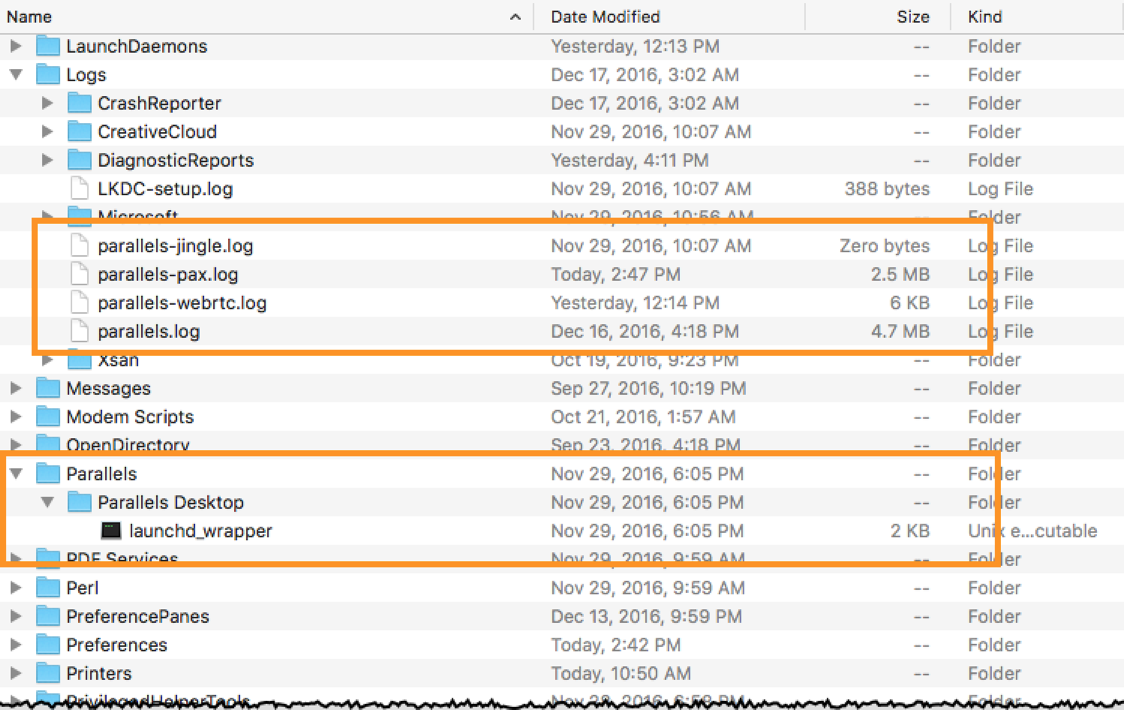
Task: Select the Modem Scripts folder icon
Action: coord(48,417)
